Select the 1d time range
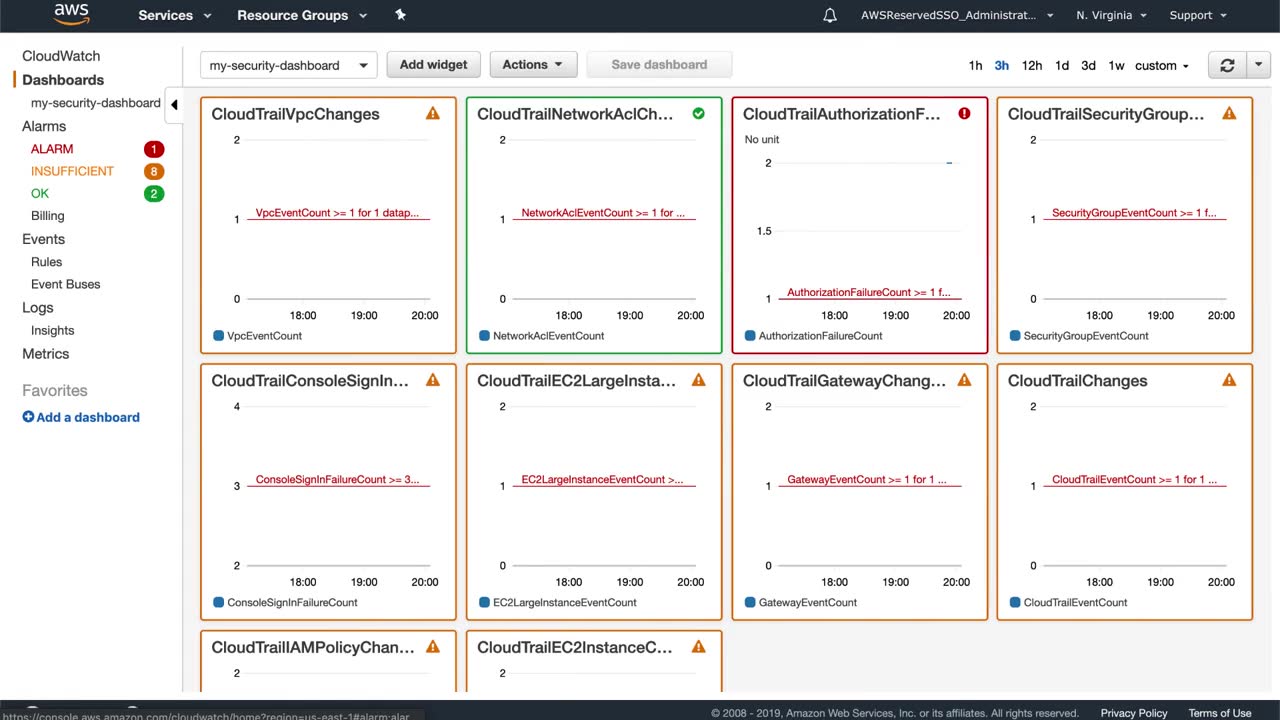1280x720 pixels. (1062, 65)
